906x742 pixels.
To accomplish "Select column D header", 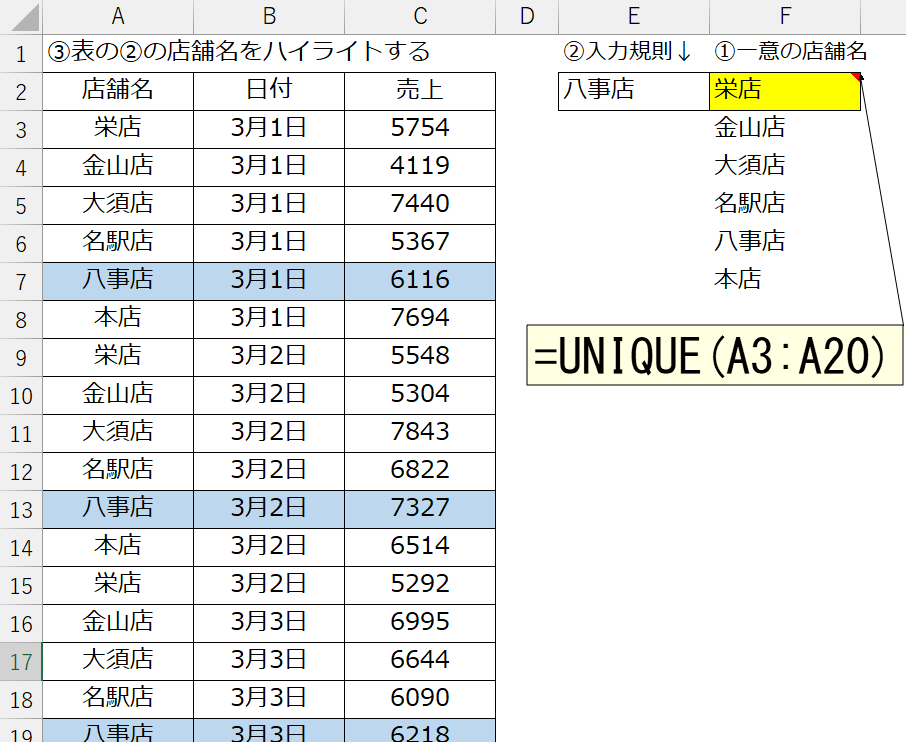I will (527, 16).
